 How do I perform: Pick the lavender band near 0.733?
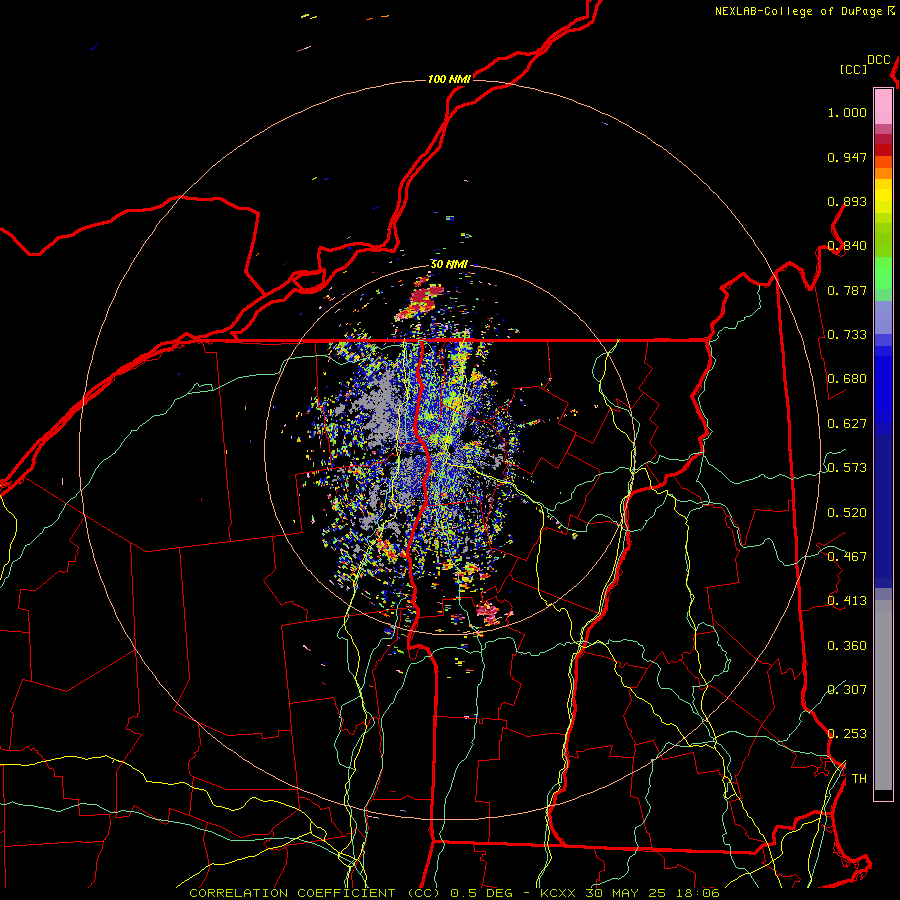(883, 317)
